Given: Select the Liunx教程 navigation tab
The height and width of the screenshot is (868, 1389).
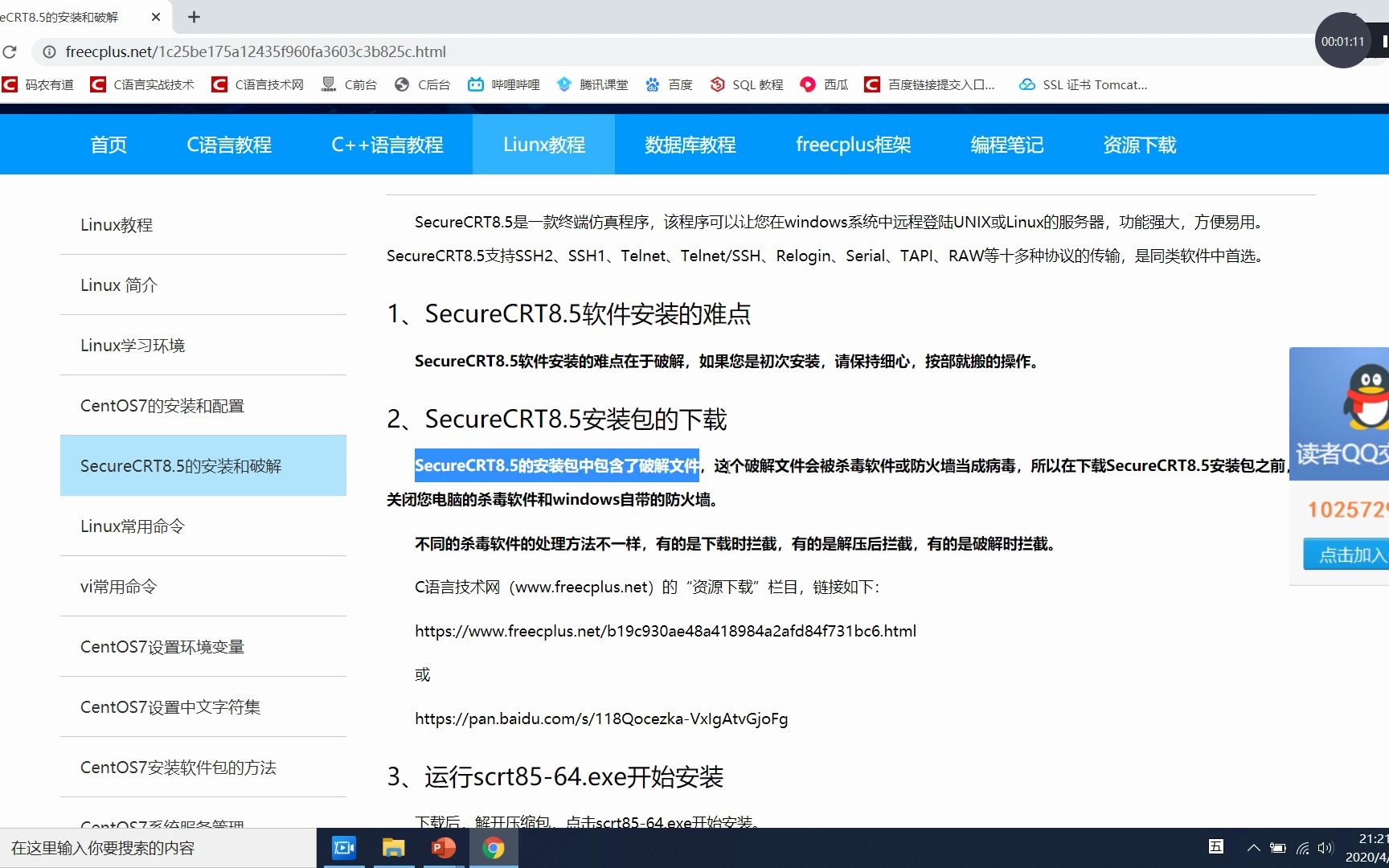Looking at the screenshot, I should pos(544,145).
